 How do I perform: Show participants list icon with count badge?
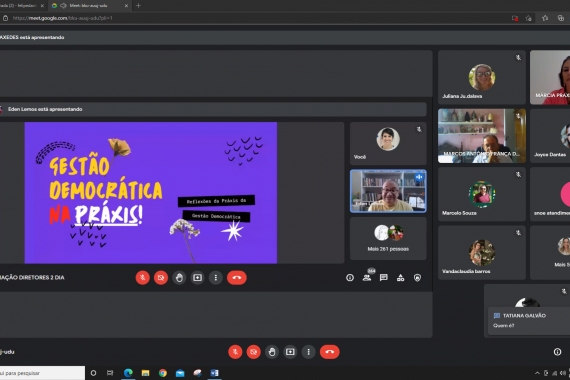point(367,277)
